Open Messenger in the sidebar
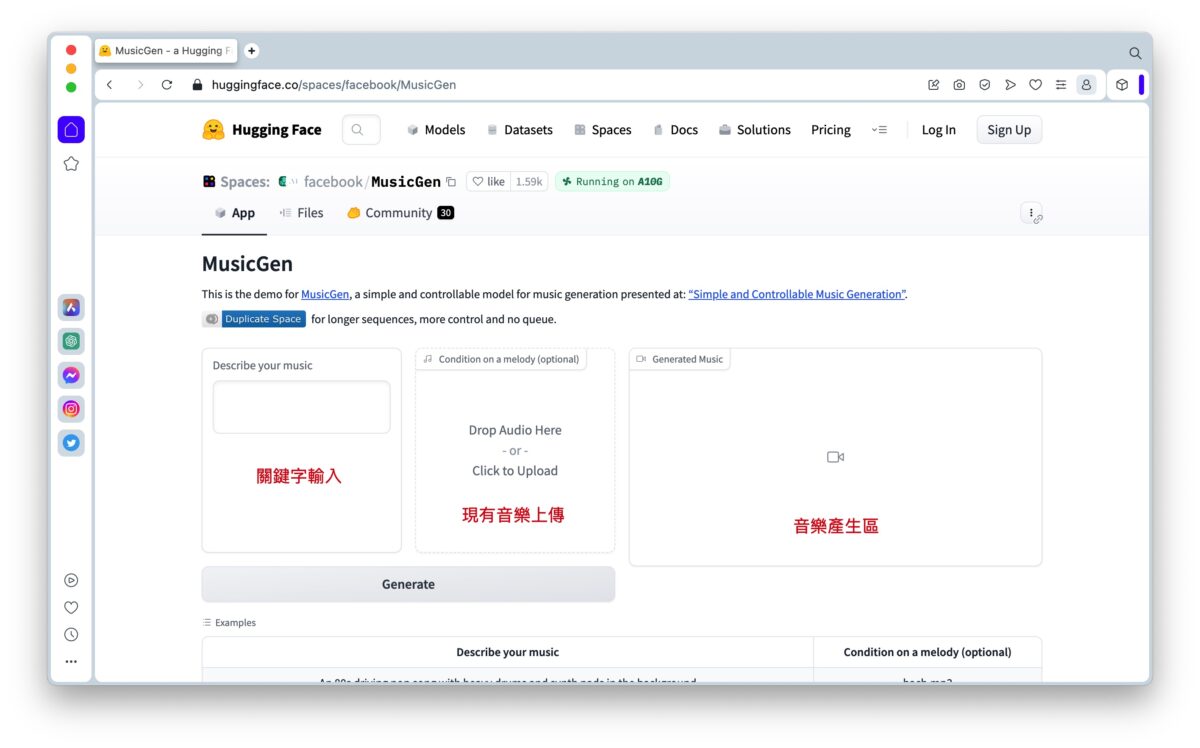This screenshot has width=1200, height=748. [71, 375]
